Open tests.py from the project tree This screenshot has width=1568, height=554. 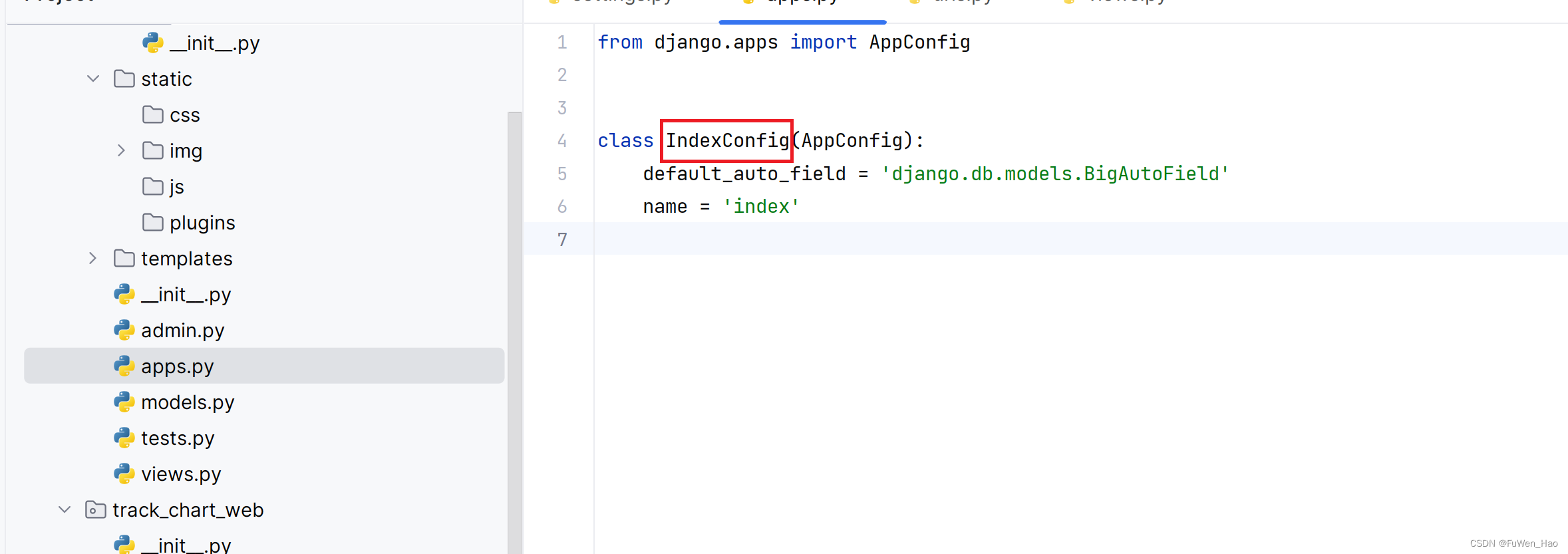point(178,438)
